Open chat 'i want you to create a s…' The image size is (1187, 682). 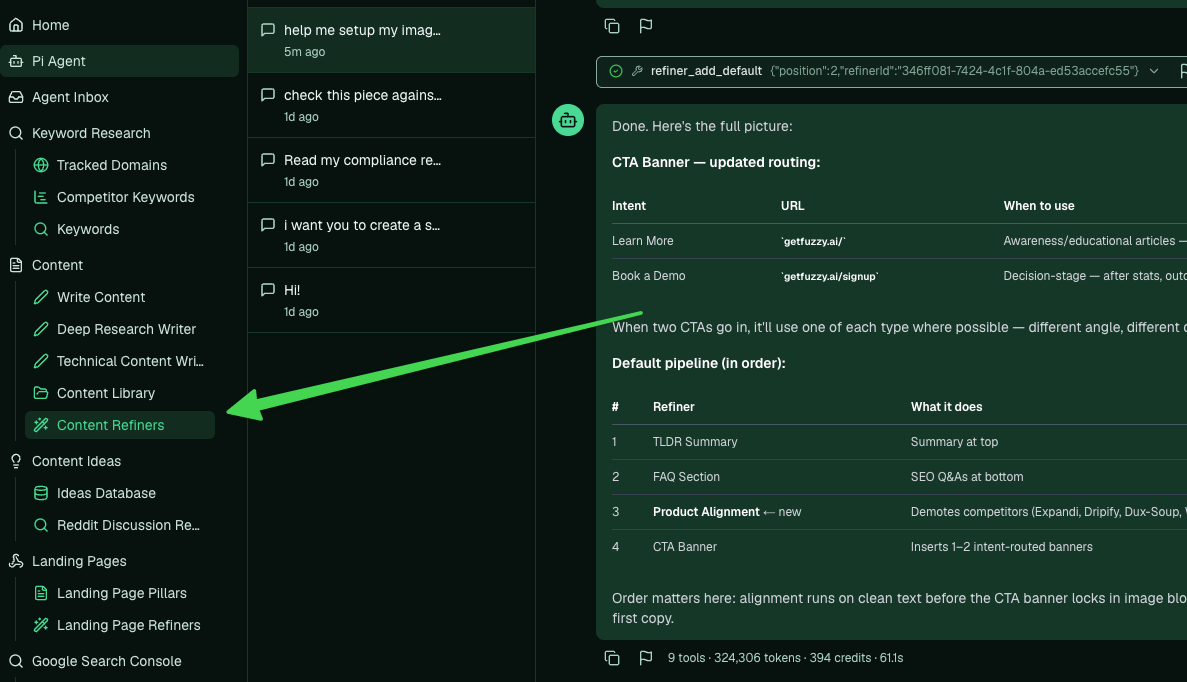pos(391,235)
